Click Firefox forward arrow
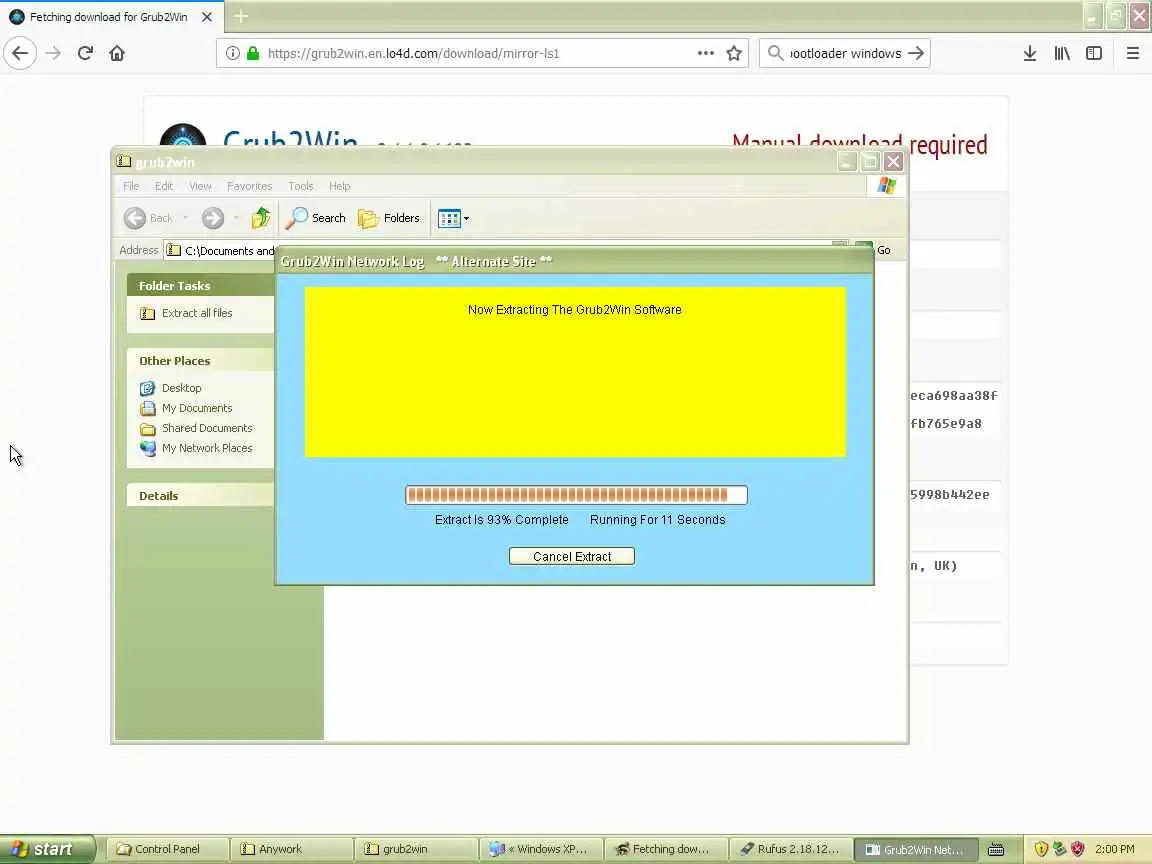1152x864 pixels. tap(53, 53)
